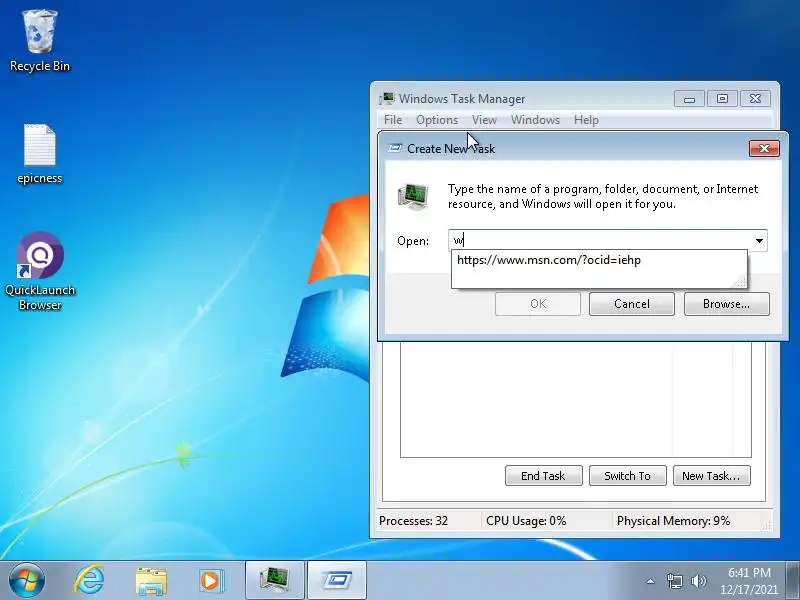
Task: Click the computer icon in Create New Task dialog
Action: point(413,196)
